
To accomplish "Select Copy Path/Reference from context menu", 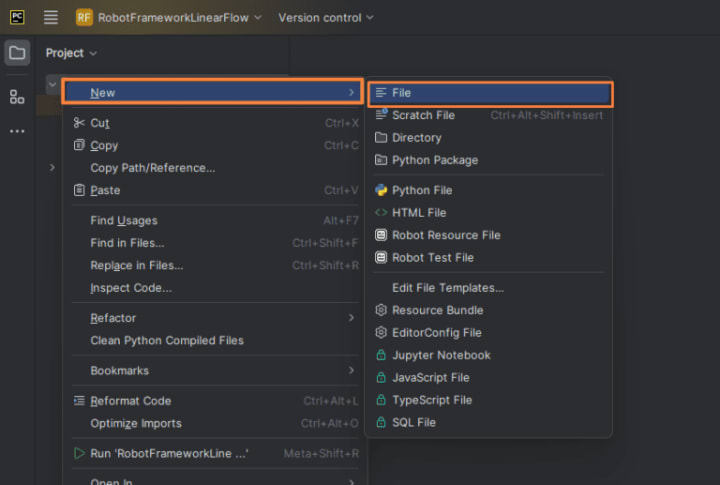I will click(x=152, y=168).
